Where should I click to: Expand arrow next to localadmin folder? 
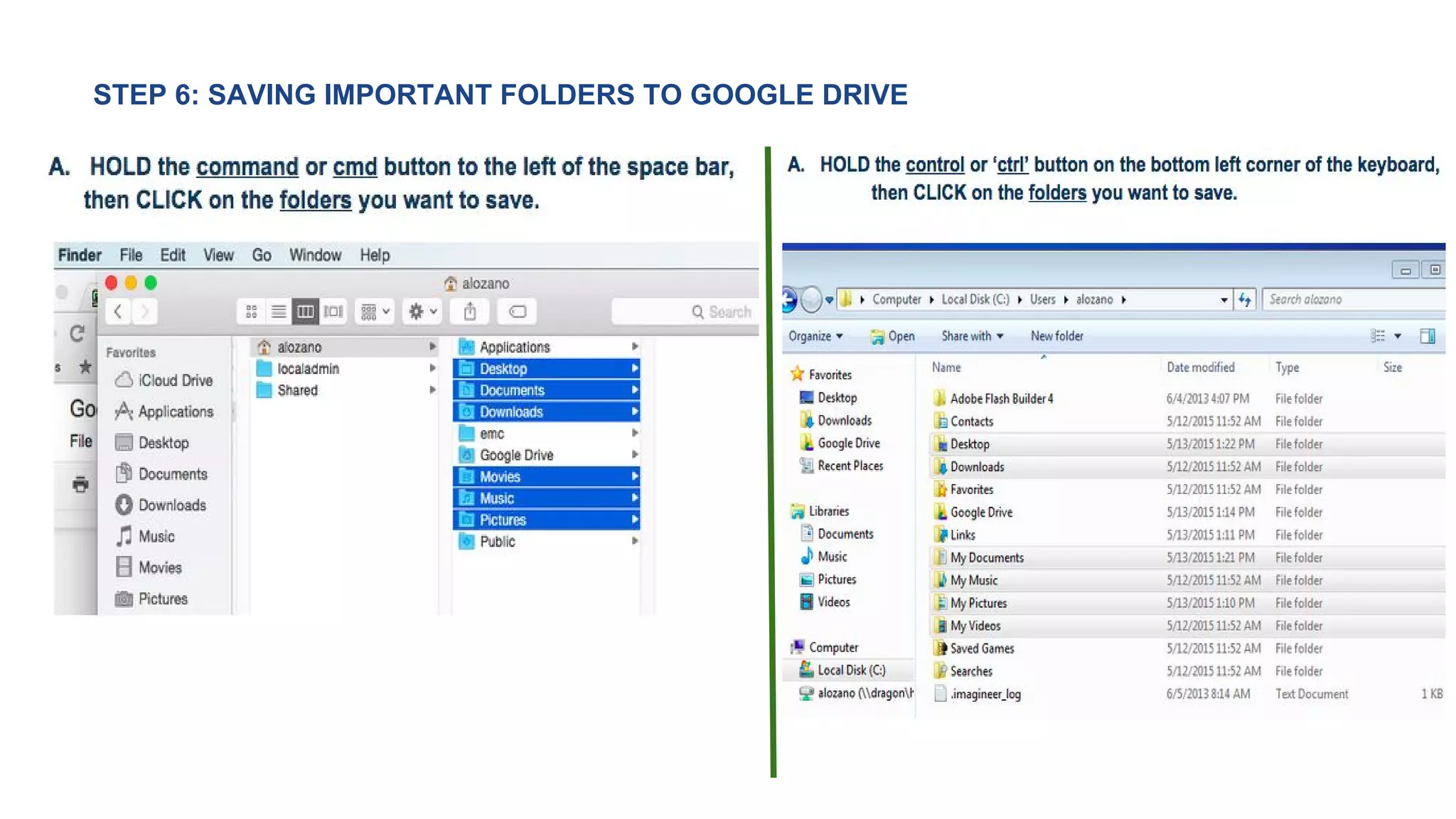(x=432, y=368)
